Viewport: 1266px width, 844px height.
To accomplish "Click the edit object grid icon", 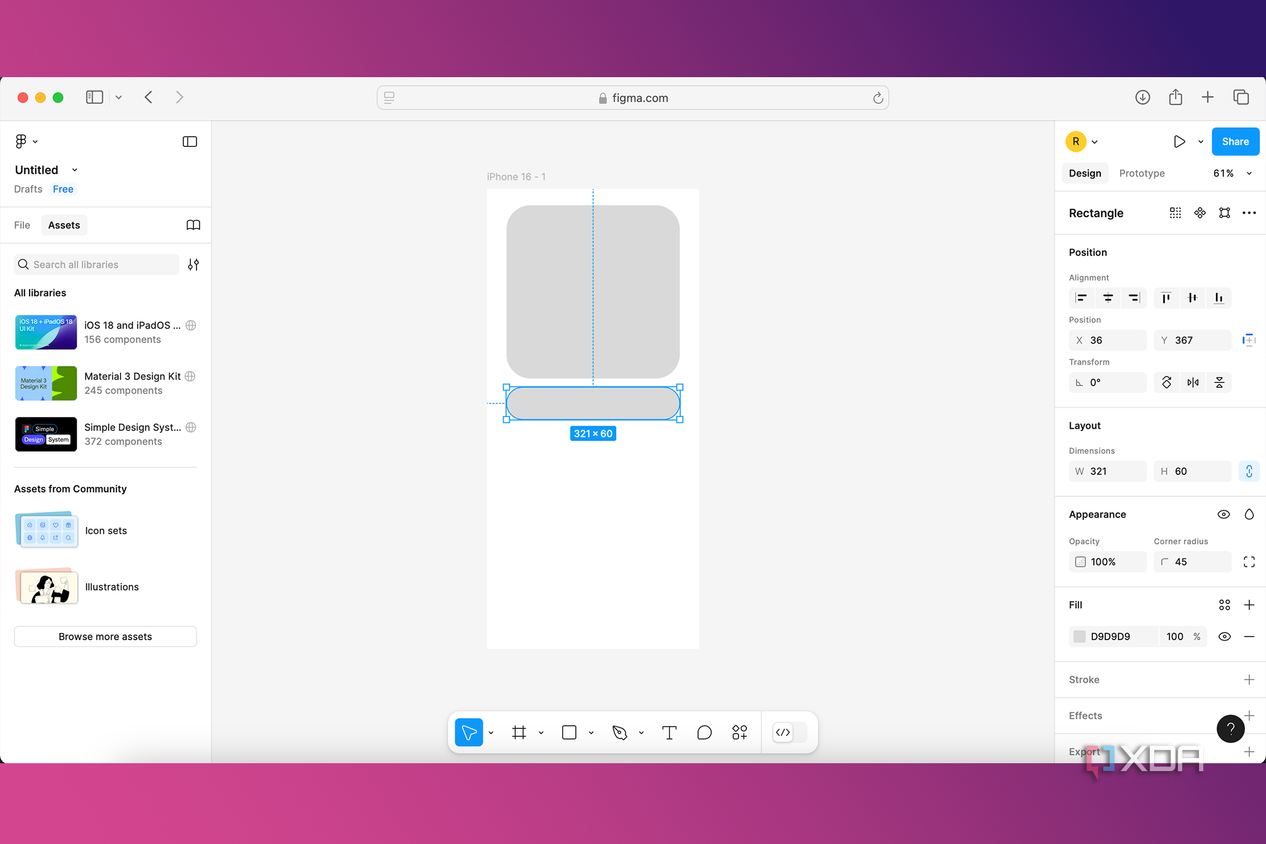I will 1175,213.
